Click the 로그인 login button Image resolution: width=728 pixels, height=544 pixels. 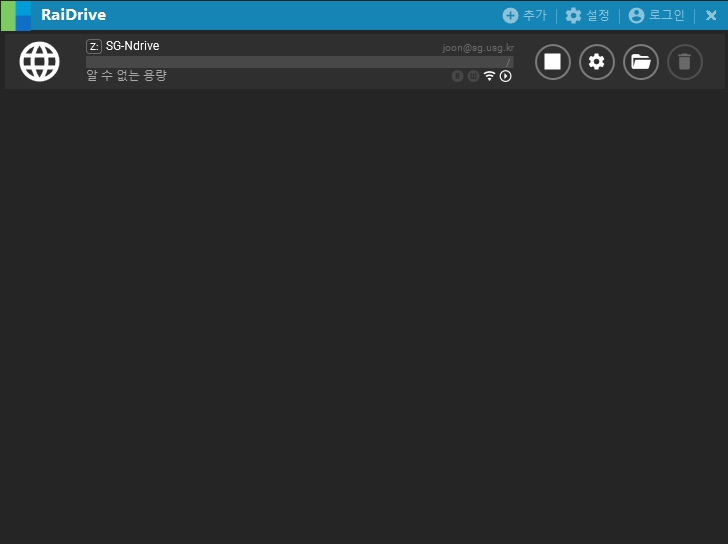click(x=656, y=15)
